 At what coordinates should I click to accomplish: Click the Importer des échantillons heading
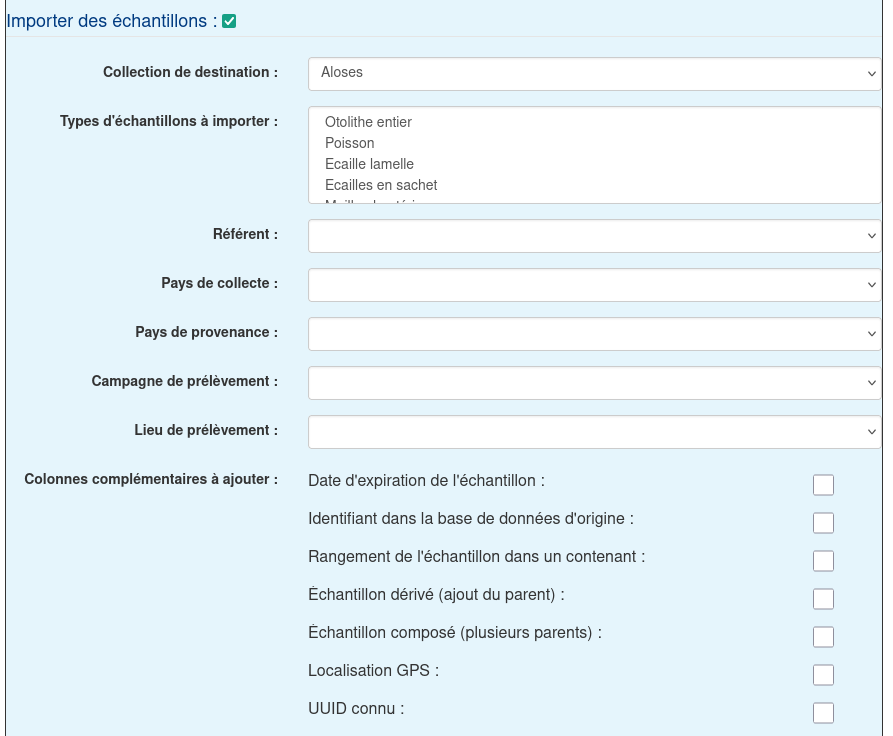(112, 21)
